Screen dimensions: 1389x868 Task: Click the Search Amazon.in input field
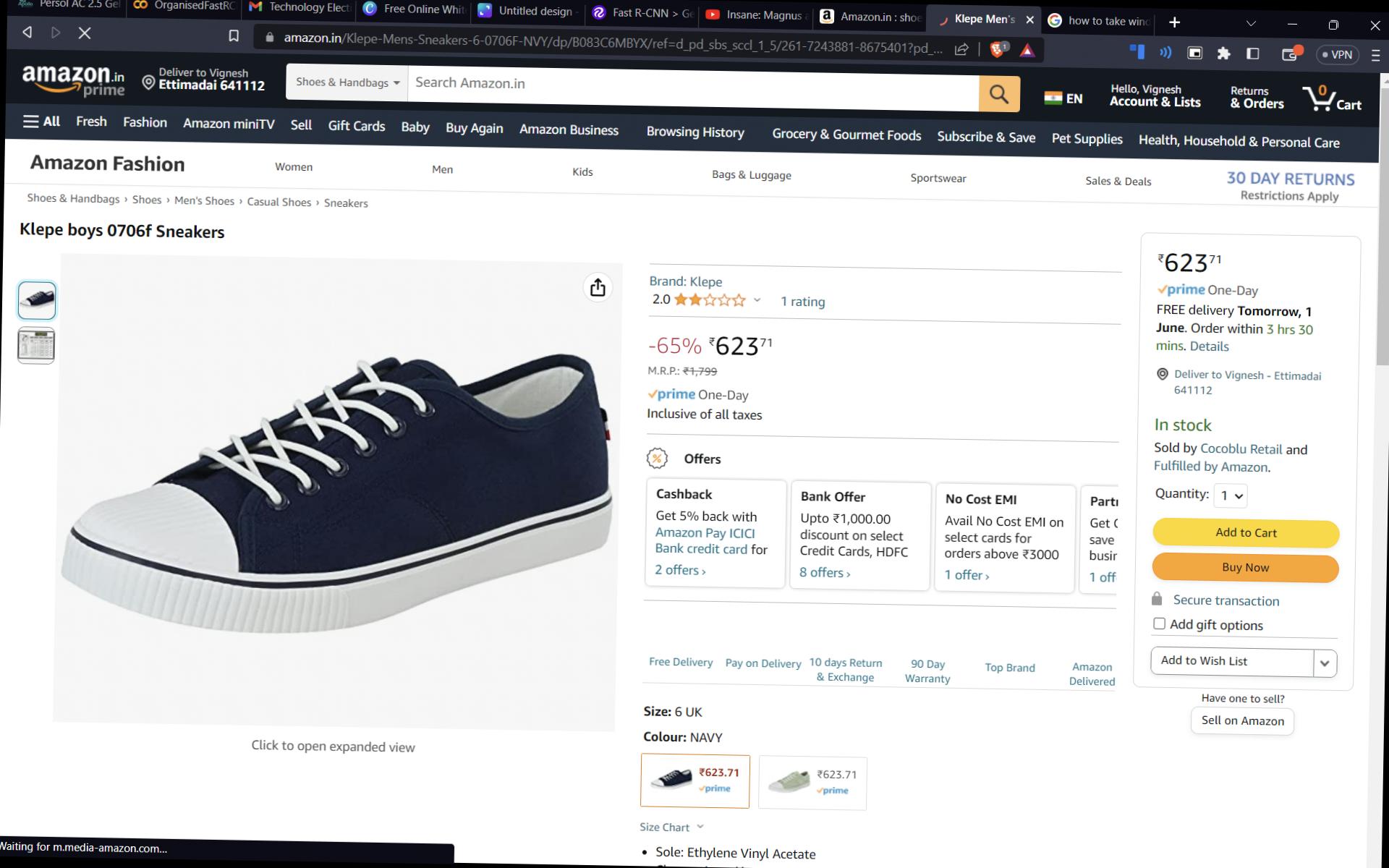(x=693, y=88)
